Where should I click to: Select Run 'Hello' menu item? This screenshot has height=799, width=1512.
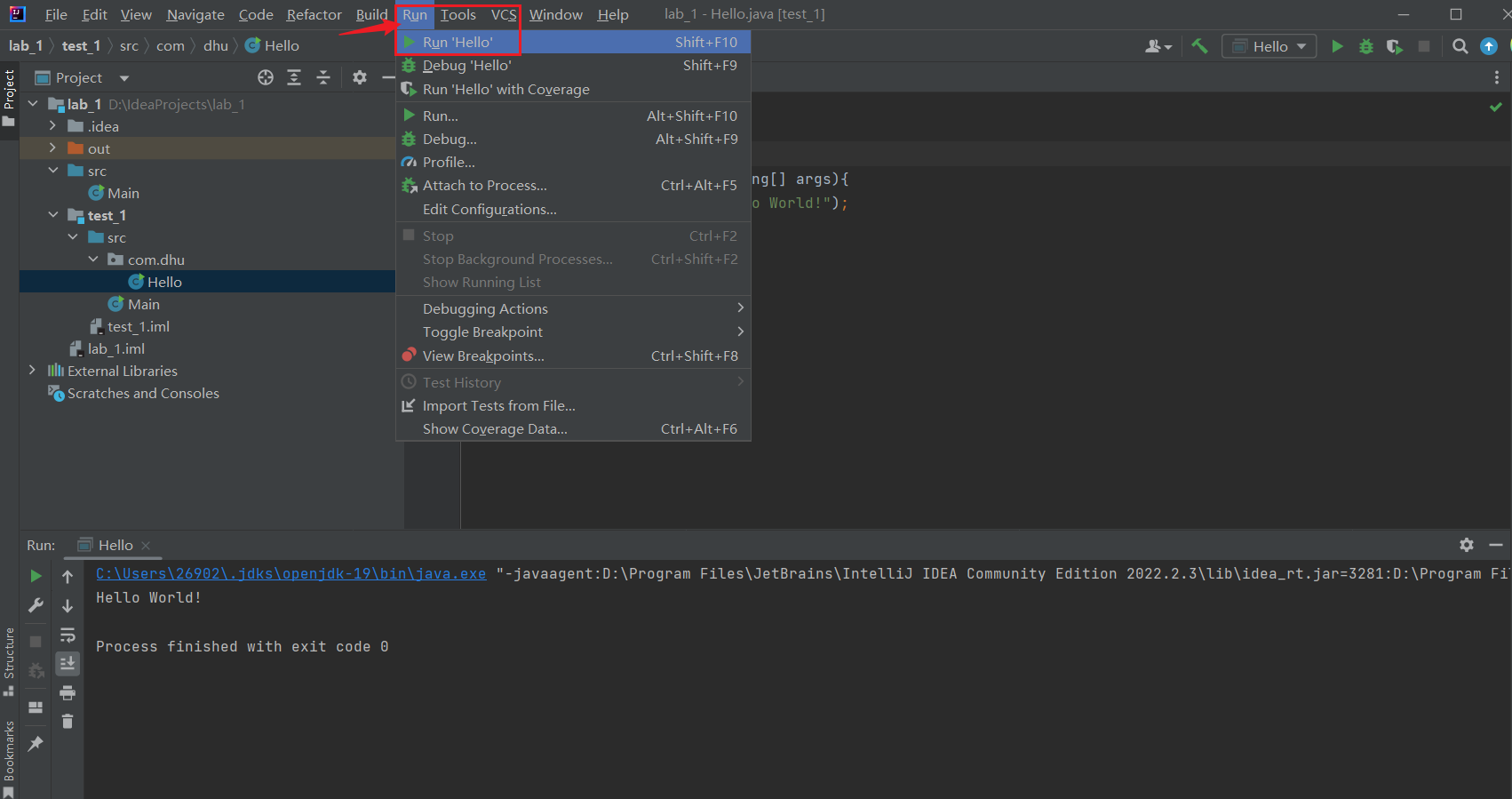point(573,42)
